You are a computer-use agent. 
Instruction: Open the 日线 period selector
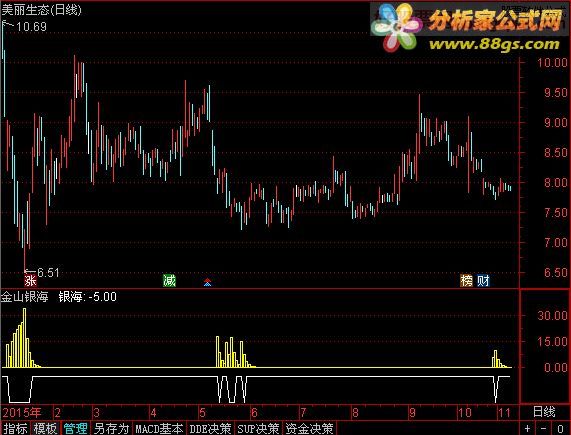pyautogui.click(x=544, y=412)
